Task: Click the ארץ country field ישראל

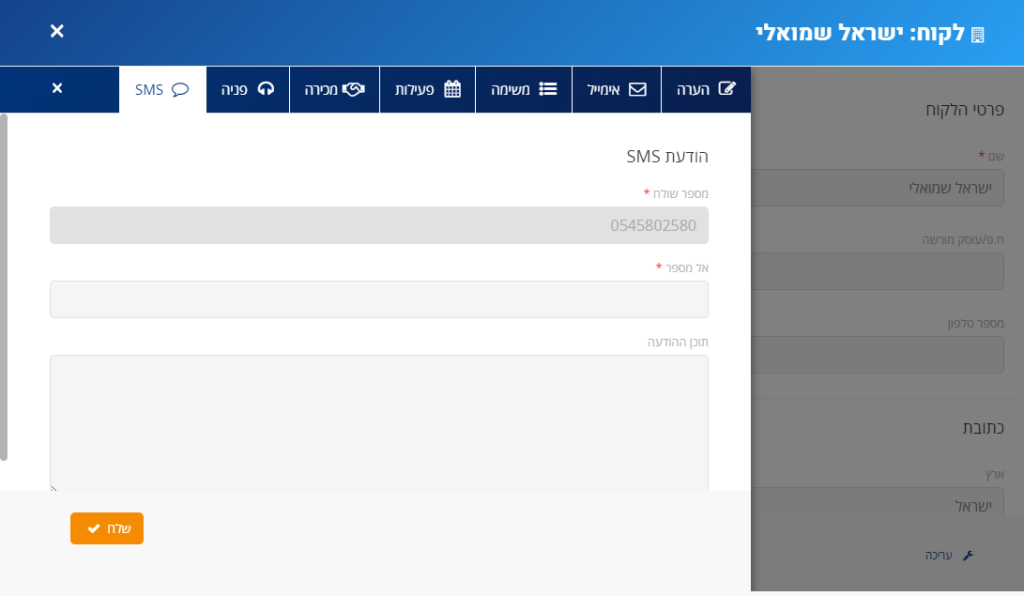Action: (x=878, y=501)
